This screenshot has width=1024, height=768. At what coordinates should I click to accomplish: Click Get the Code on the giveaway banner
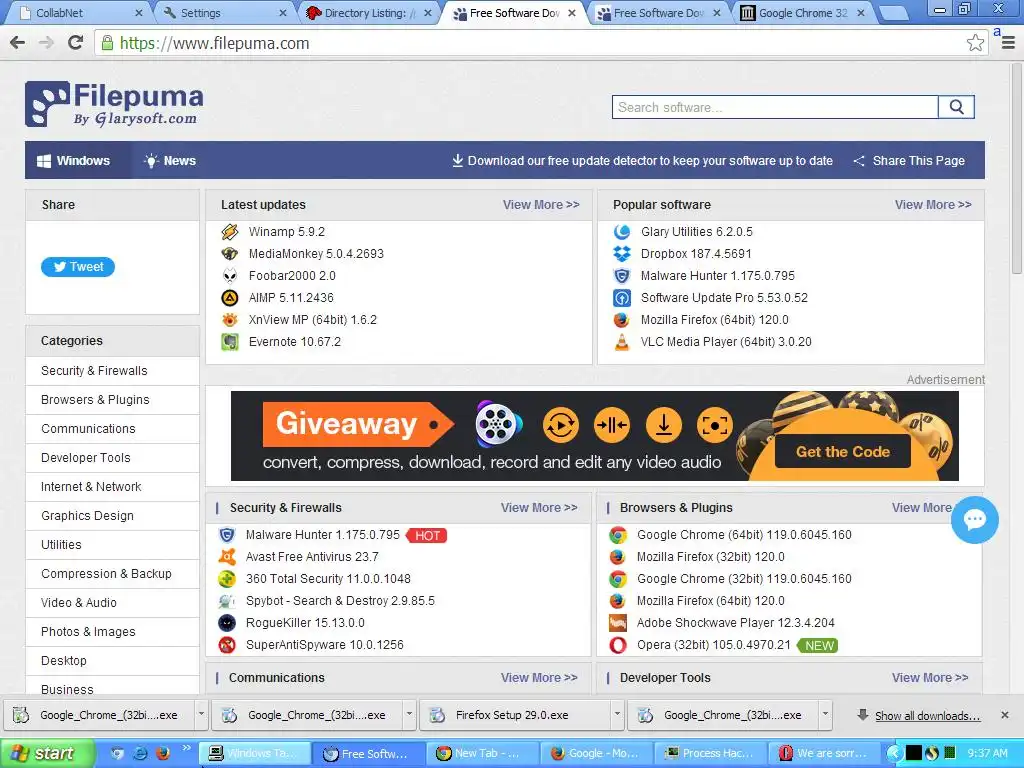tap(842, 451)
